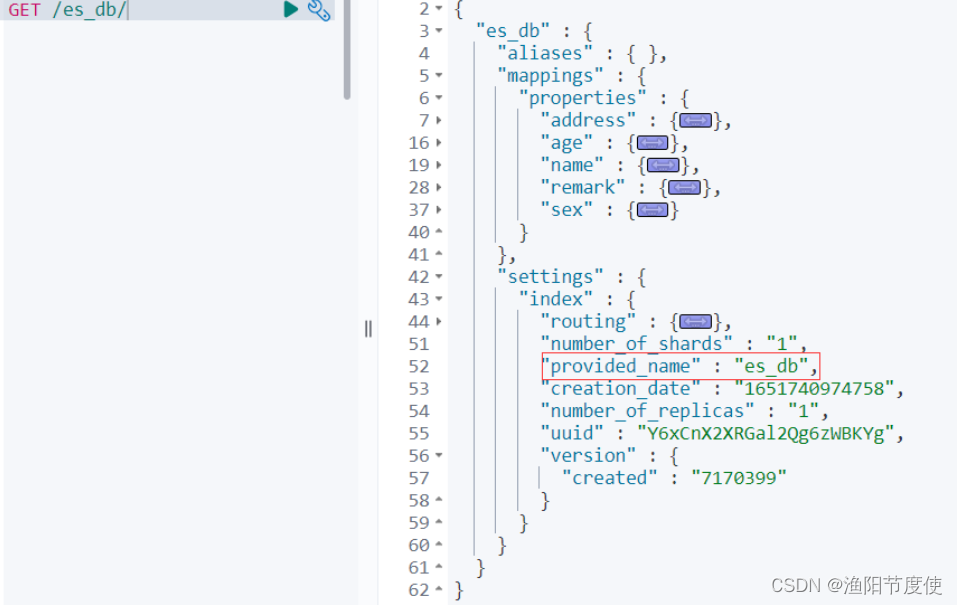
Task: Collapse "version" fold arrow at line 56
Action: tap(439, 456)
